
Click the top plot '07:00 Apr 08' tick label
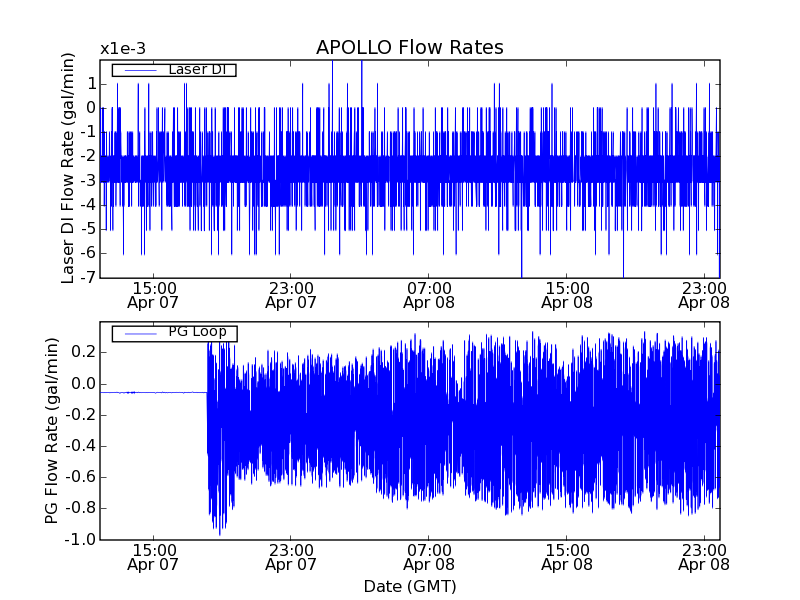pos(429,295)
